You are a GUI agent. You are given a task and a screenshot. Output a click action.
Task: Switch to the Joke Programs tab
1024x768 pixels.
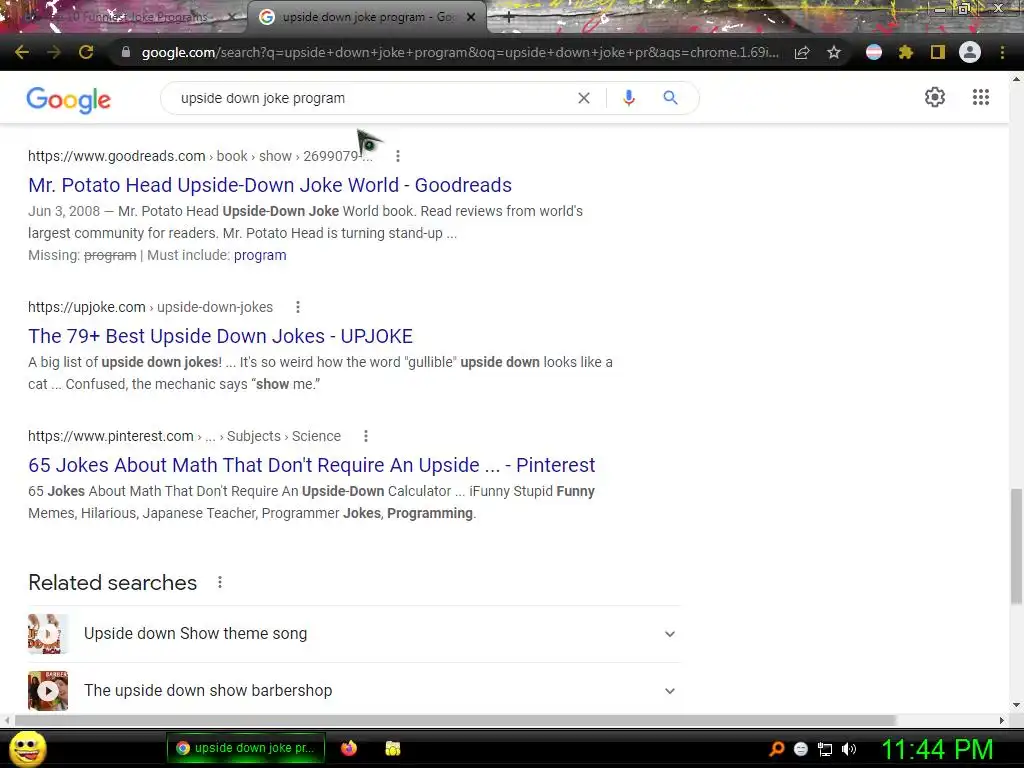pyautogui.click(x=124, y=17)
